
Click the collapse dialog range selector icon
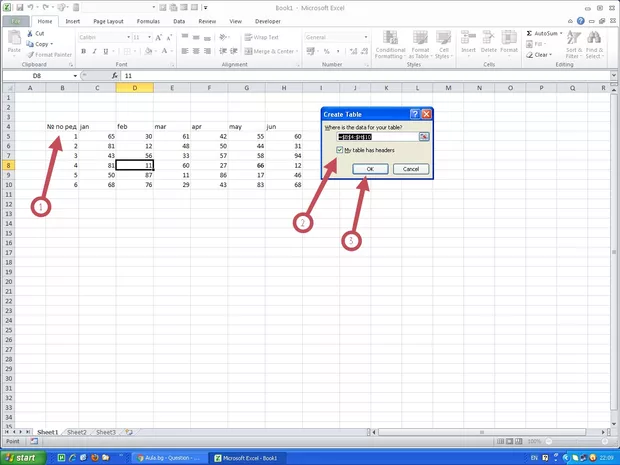click(424, 137)
